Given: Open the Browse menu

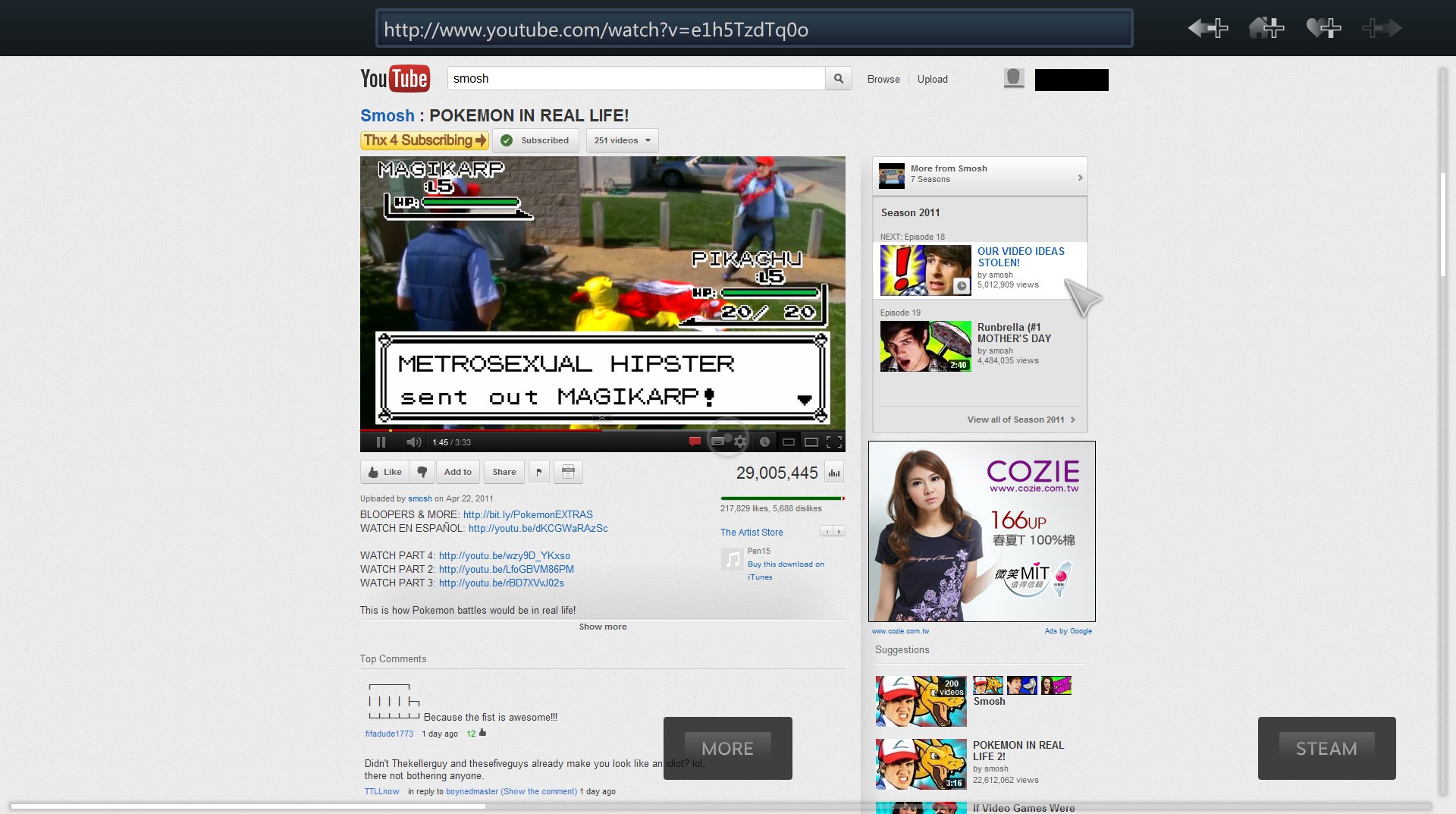Looking at the screenshot, I should pos(883,79).
